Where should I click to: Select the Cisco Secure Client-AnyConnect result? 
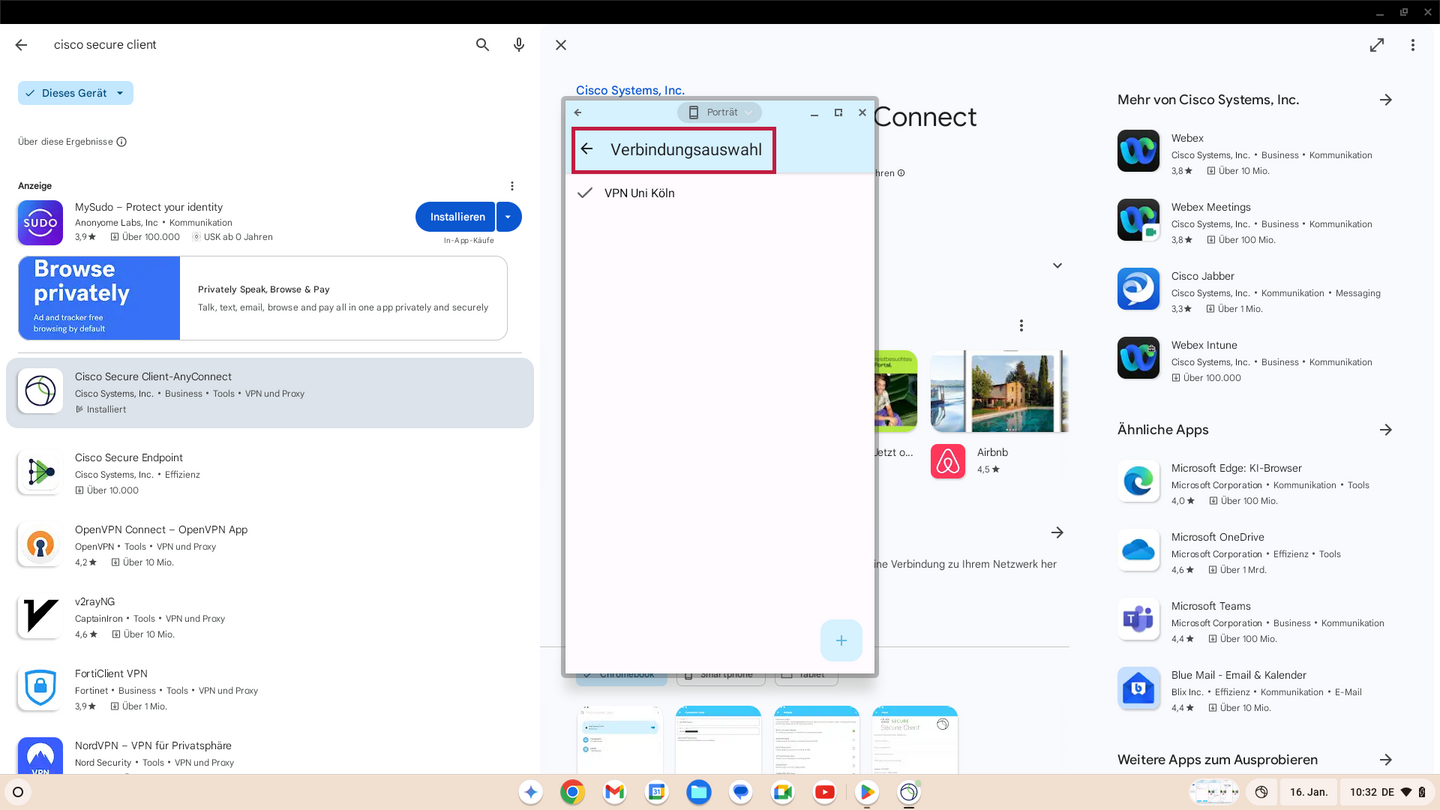pos(270,393)
